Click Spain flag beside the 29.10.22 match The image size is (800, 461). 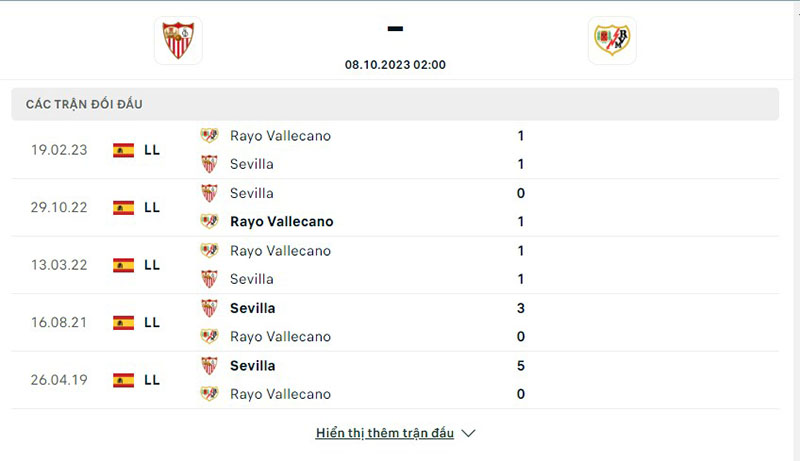click(124, 208)
